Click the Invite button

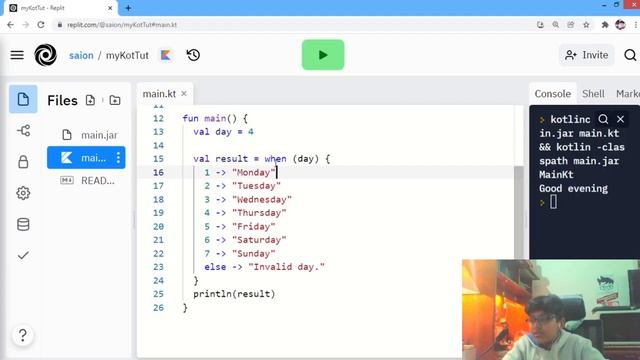[587, 55]
